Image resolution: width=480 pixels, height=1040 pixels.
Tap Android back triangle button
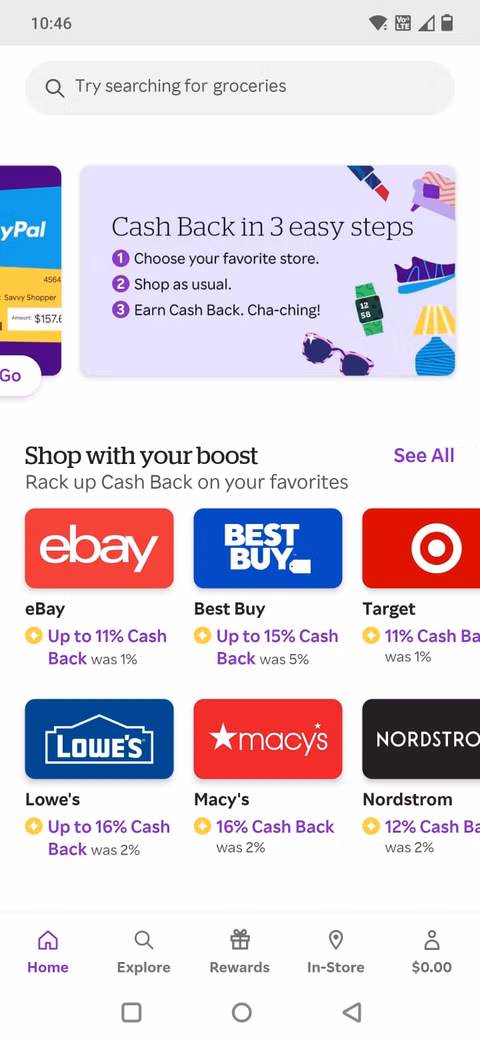pyautogui.click(x=352, y=1011)
